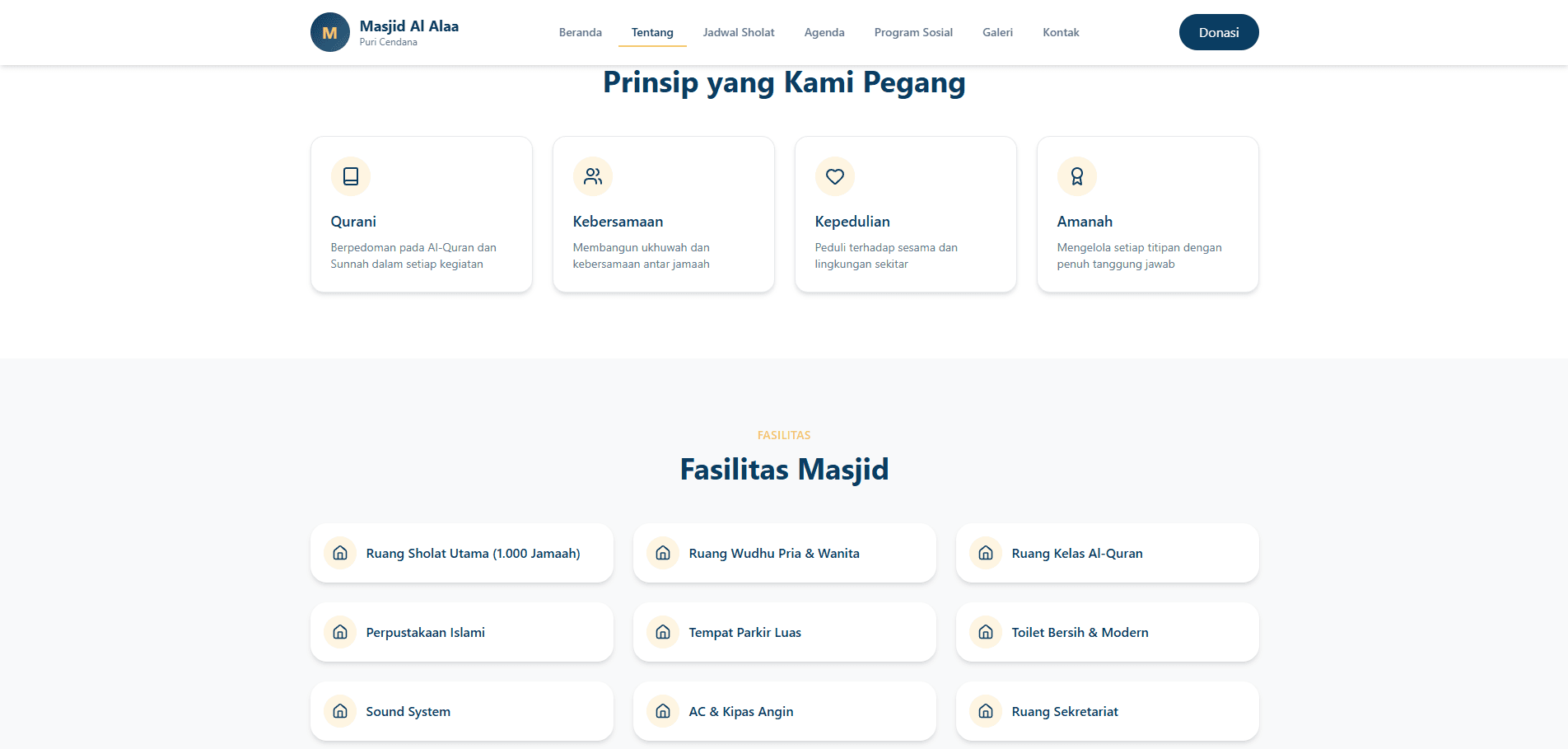
Task: Select the Ruang Wudhu Pria & Wanita card
Action: tap(784, 553)
